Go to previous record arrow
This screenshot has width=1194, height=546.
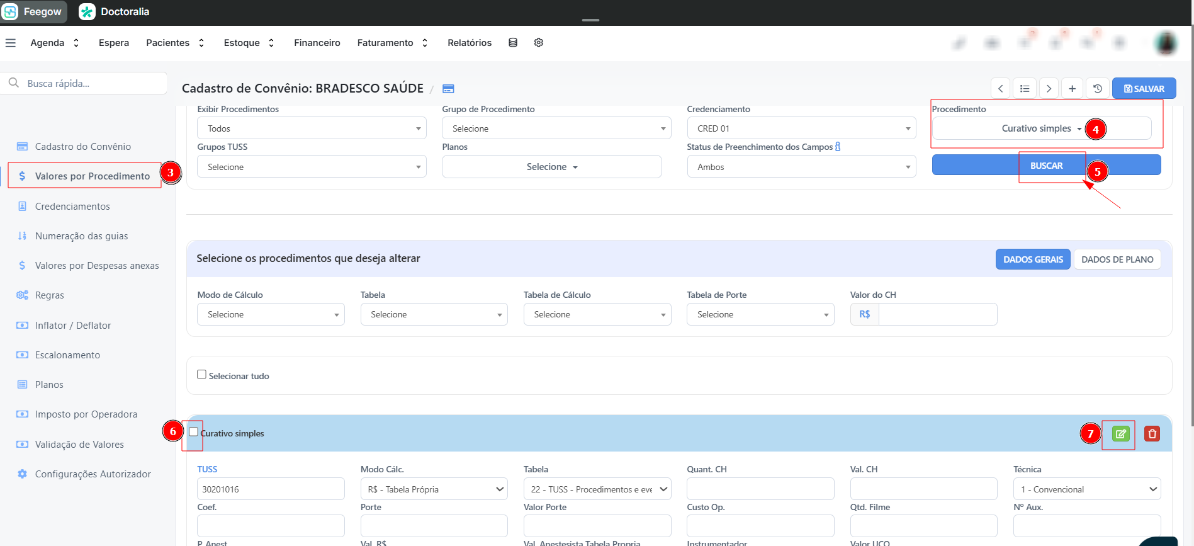click(x=1001, y=88)
